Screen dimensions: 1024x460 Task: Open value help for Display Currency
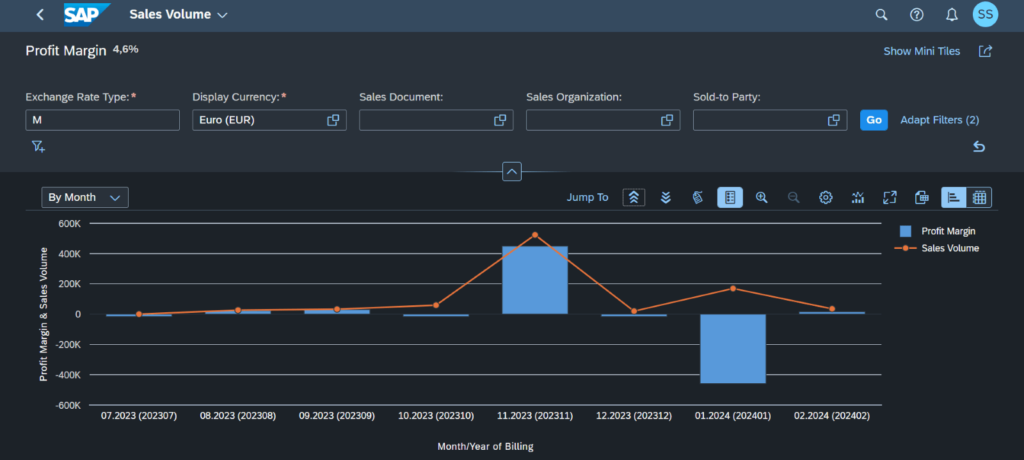point(333,120)
